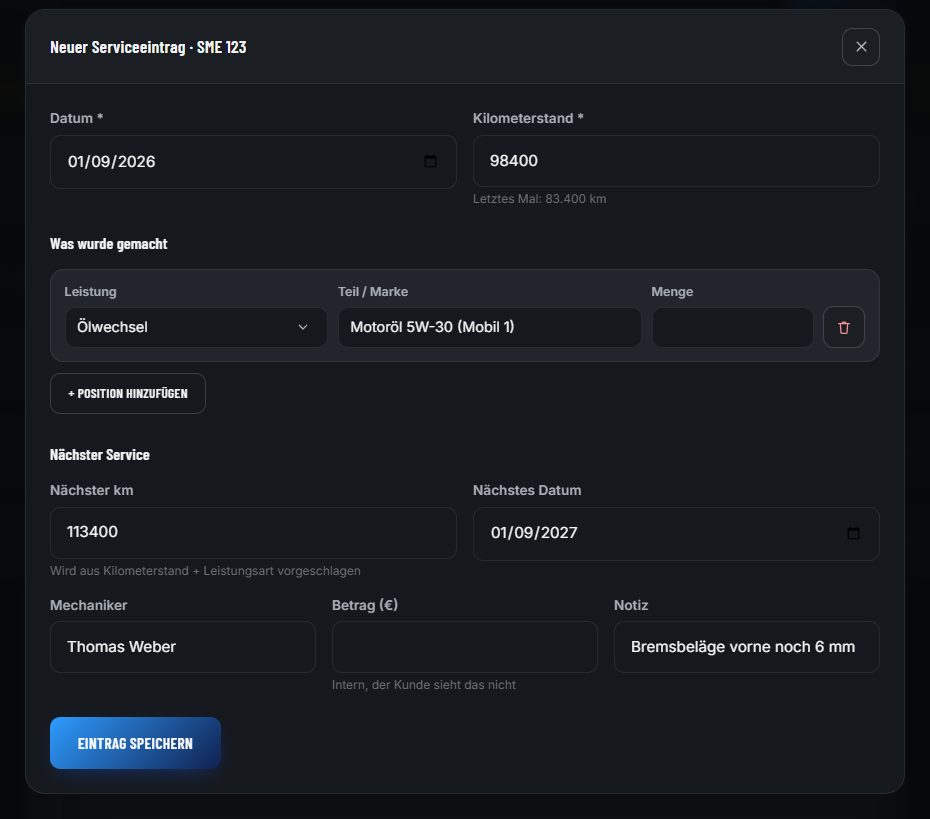The width and height of the screenshot is (930, 819).
Task: Open calendar picker in Datum field
Action: [x=430, y=161]
